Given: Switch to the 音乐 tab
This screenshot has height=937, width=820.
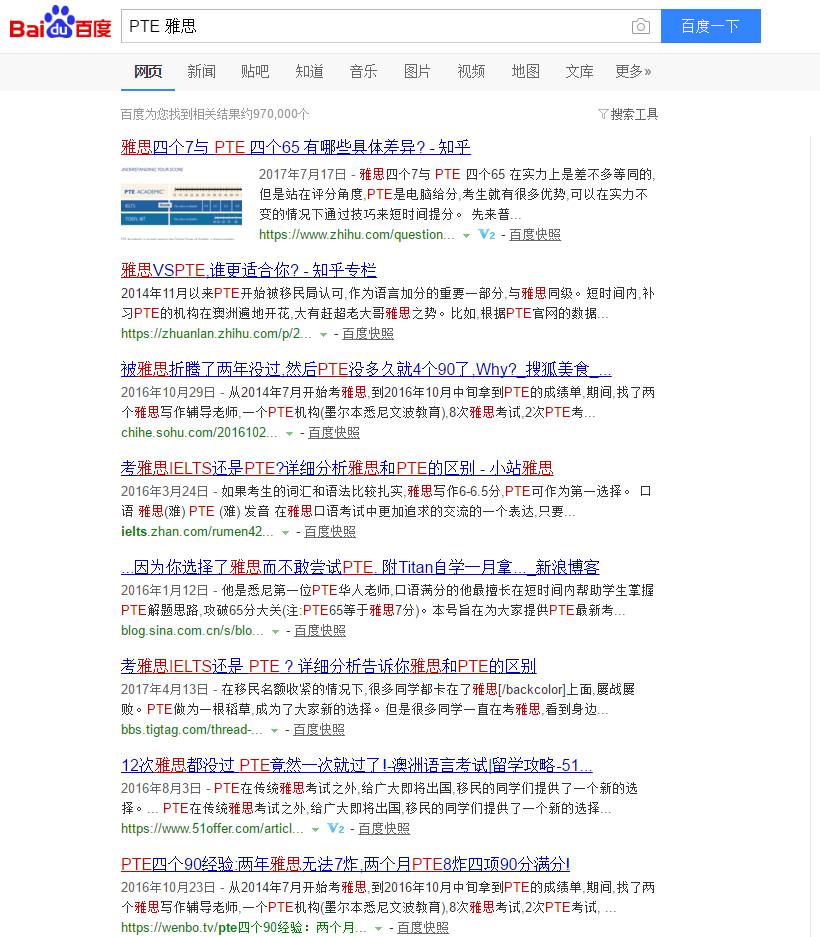Looking at the screenshot, I should 363,71.
